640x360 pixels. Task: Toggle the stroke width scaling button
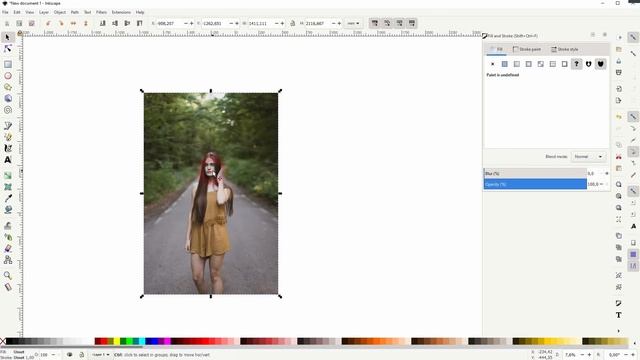[374, 23]
